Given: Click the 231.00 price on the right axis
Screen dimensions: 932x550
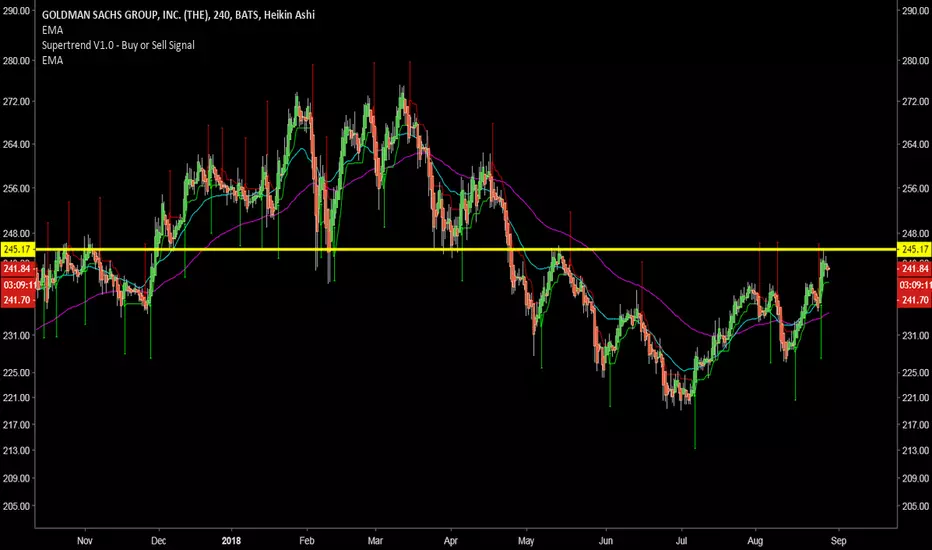Looking at the screenshot, I should (x=915, y=335).
